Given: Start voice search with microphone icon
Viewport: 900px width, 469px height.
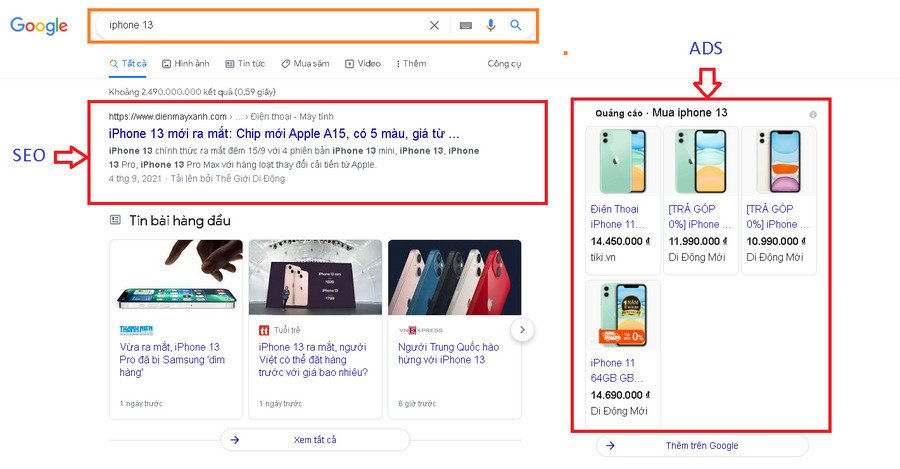Looking at the screenshot, I should click(491, 25).
